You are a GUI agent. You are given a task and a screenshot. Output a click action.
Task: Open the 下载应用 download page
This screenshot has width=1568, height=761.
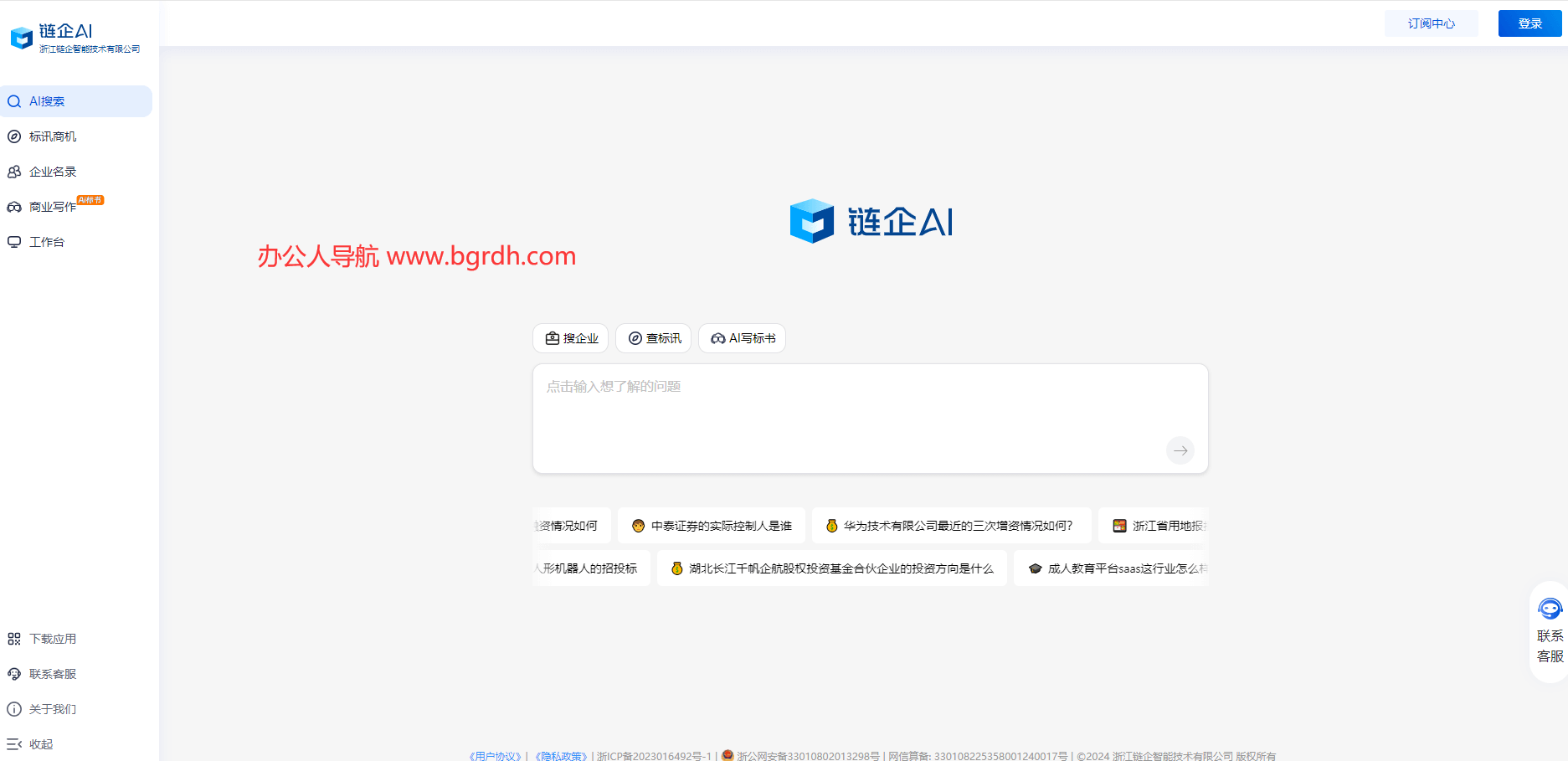[52, 638]
